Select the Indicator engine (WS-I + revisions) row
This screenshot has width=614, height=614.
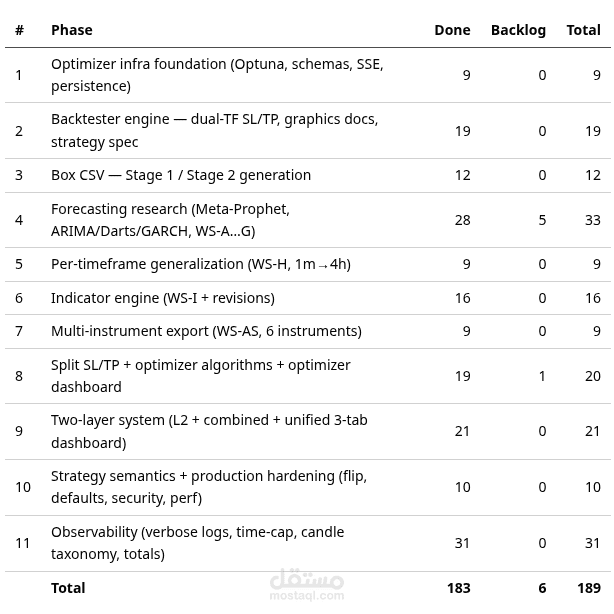(308, 298)
